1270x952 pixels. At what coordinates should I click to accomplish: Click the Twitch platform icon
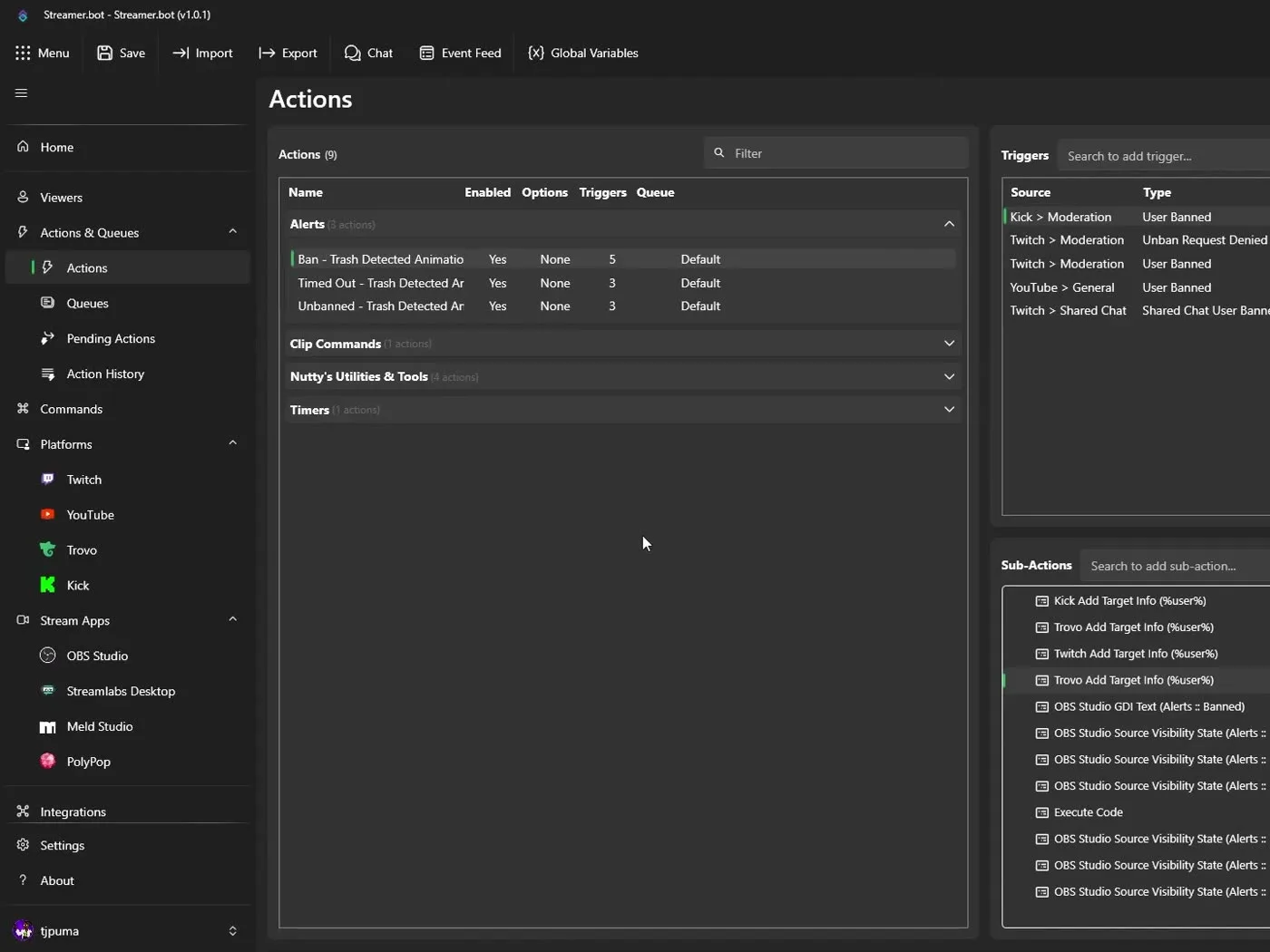tap(48, 479)
